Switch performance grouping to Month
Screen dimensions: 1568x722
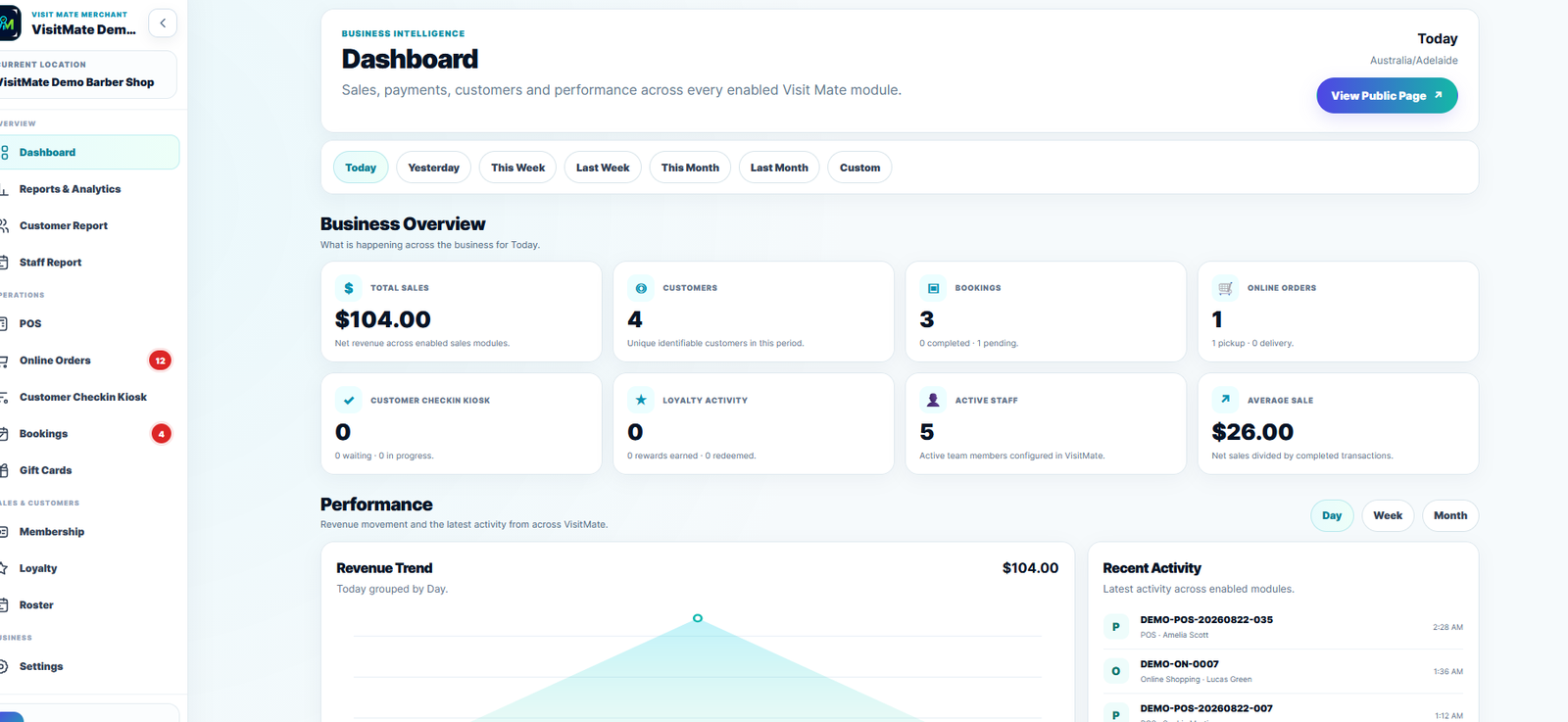click(x=1450, y=515)
